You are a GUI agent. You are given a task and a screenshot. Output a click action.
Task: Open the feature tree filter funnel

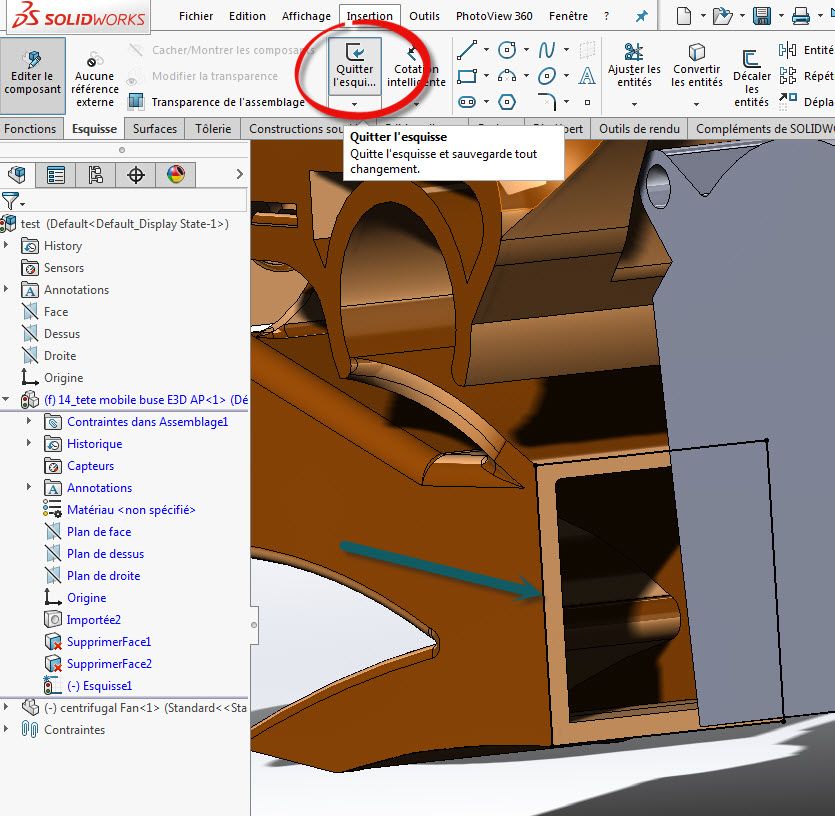pyautogui.click(x=11, y=202)
